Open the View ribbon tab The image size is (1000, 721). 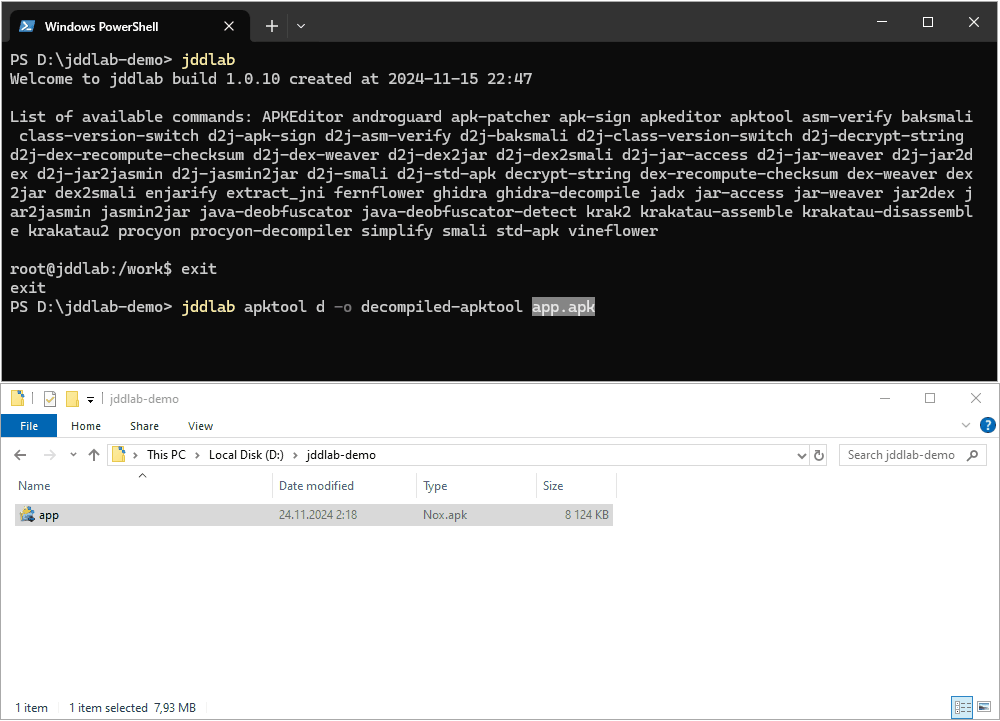(x=200, y=426)
